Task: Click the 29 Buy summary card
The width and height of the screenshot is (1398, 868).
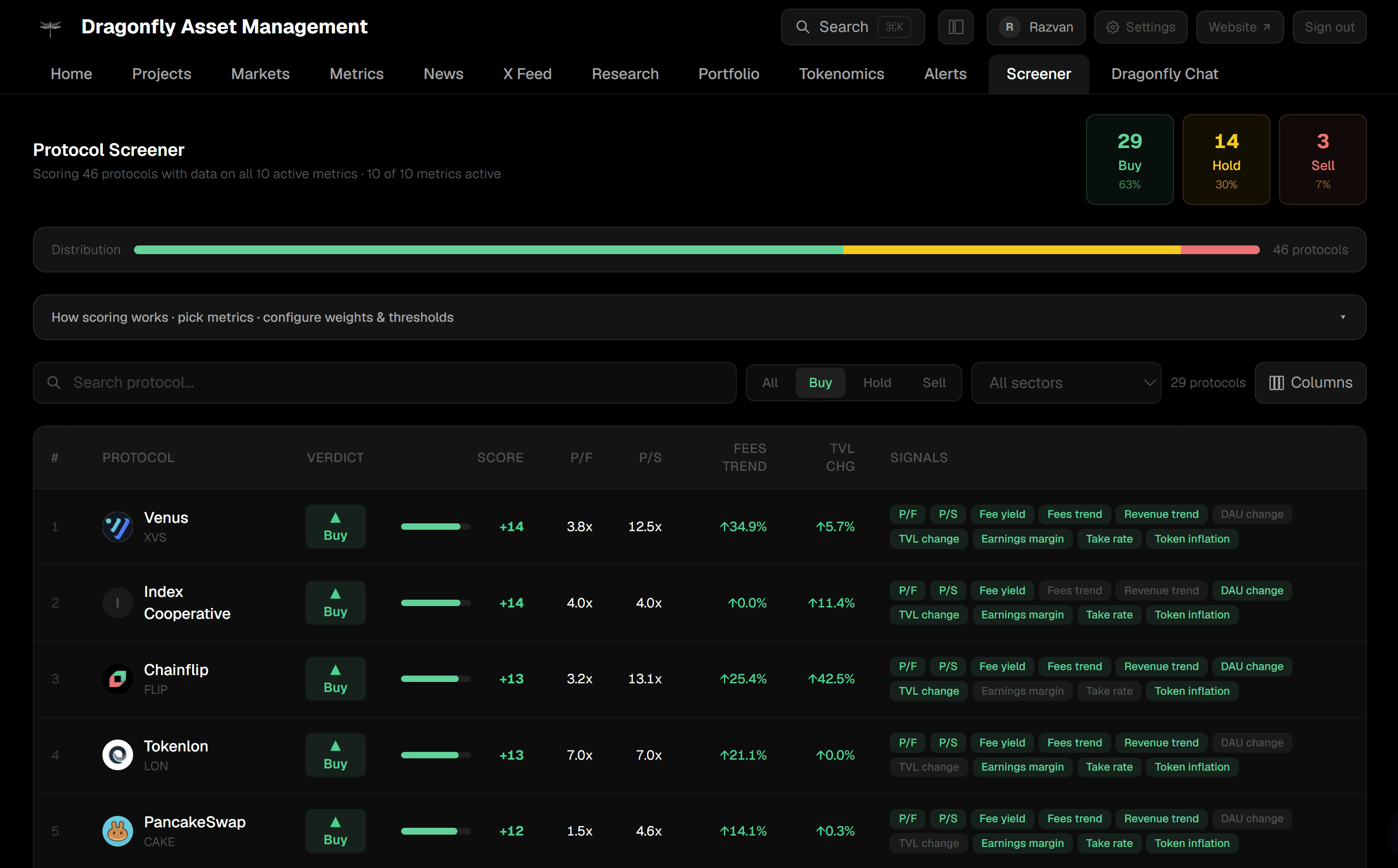Action: [x=1129, y=160]
